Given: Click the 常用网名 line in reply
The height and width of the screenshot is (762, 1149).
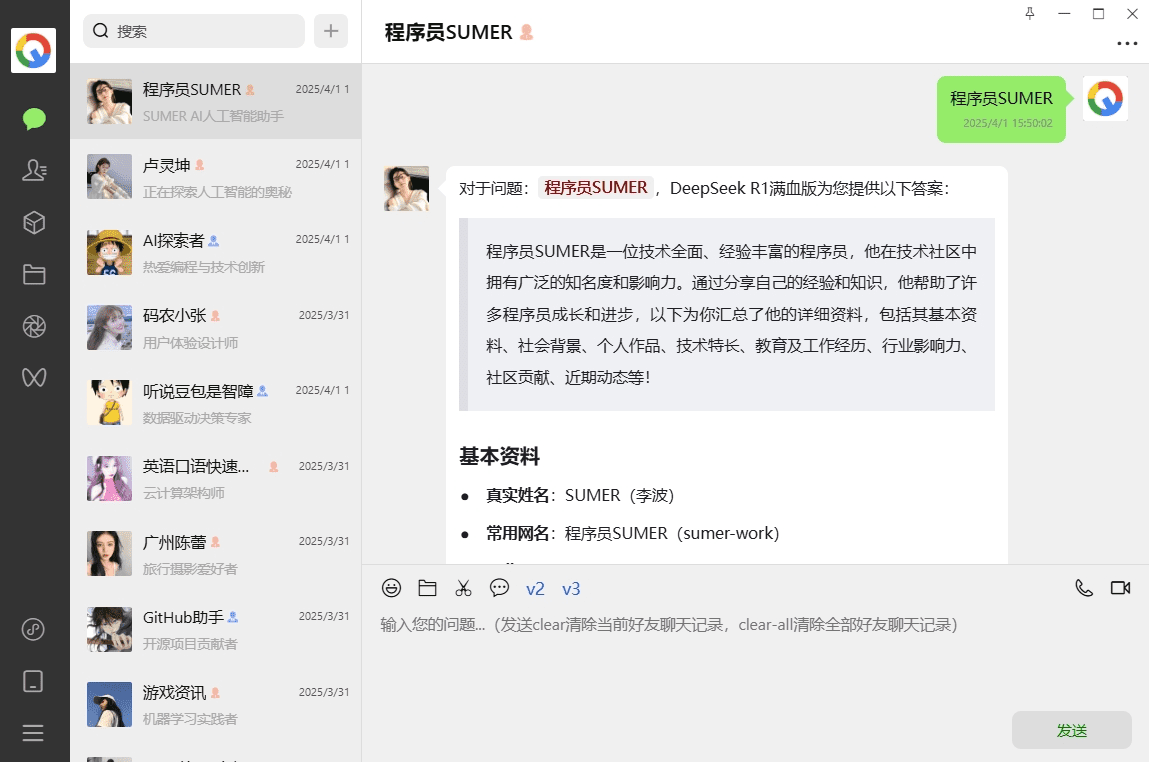Looking at the screenshot, I should point(632,533).
